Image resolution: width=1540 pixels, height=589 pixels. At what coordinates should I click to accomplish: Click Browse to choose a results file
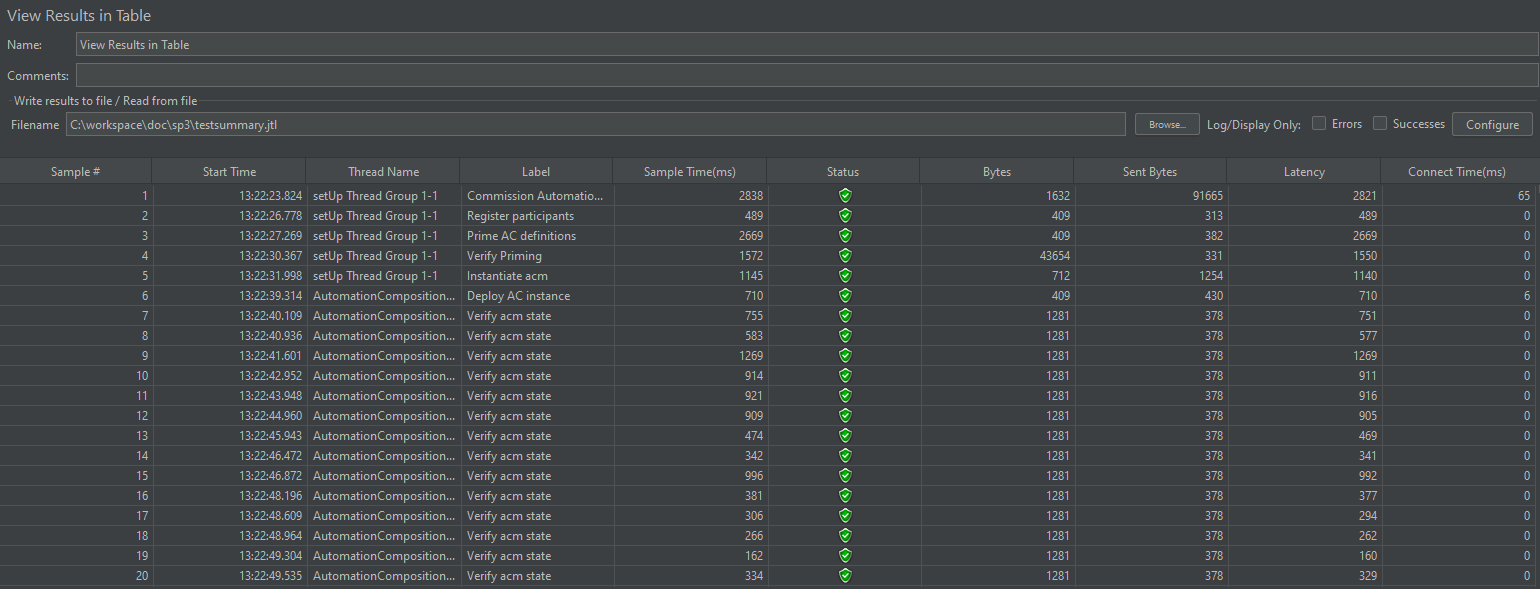1166,124
